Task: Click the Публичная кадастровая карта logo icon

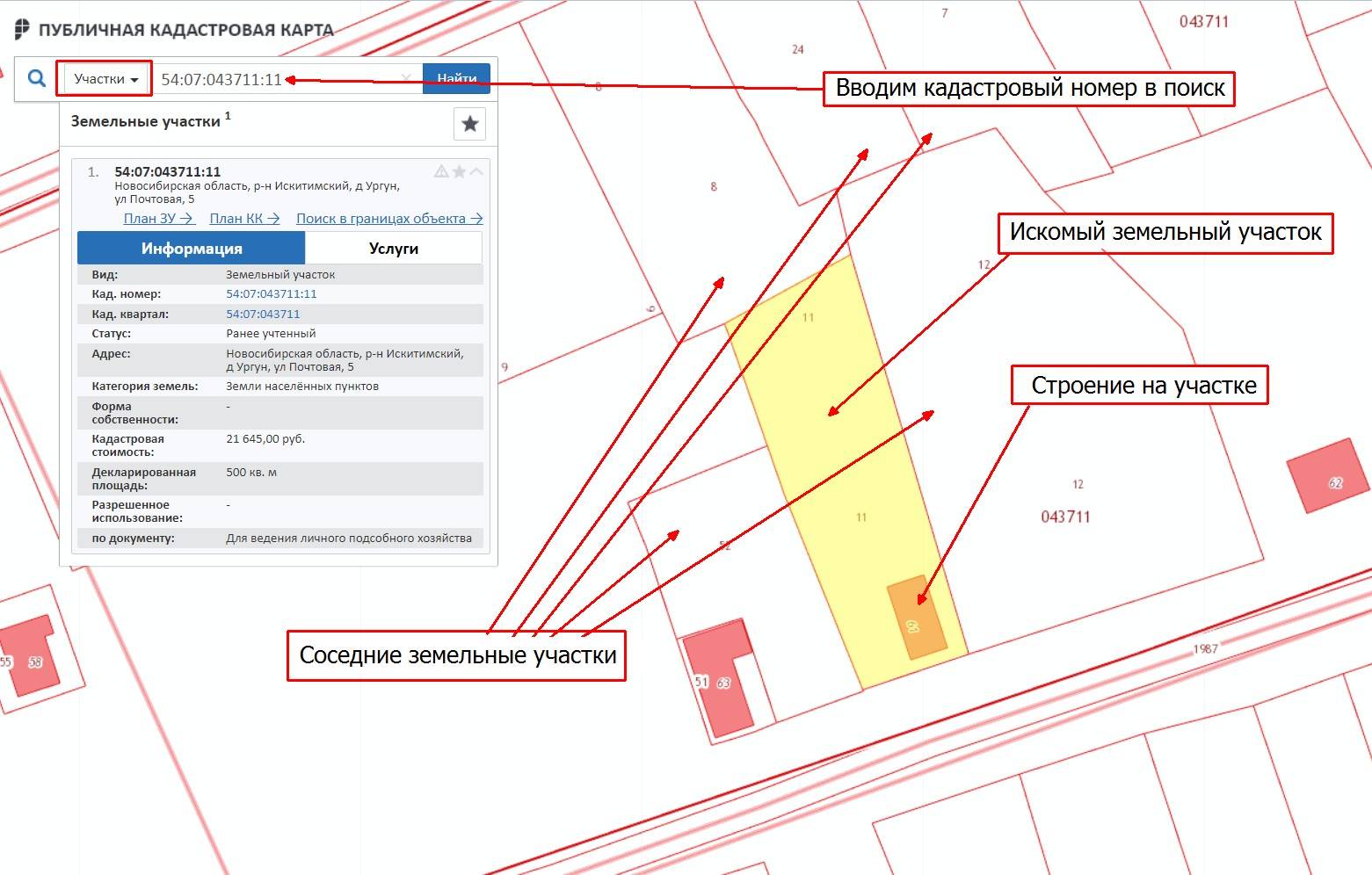Action: pos(22,29)
